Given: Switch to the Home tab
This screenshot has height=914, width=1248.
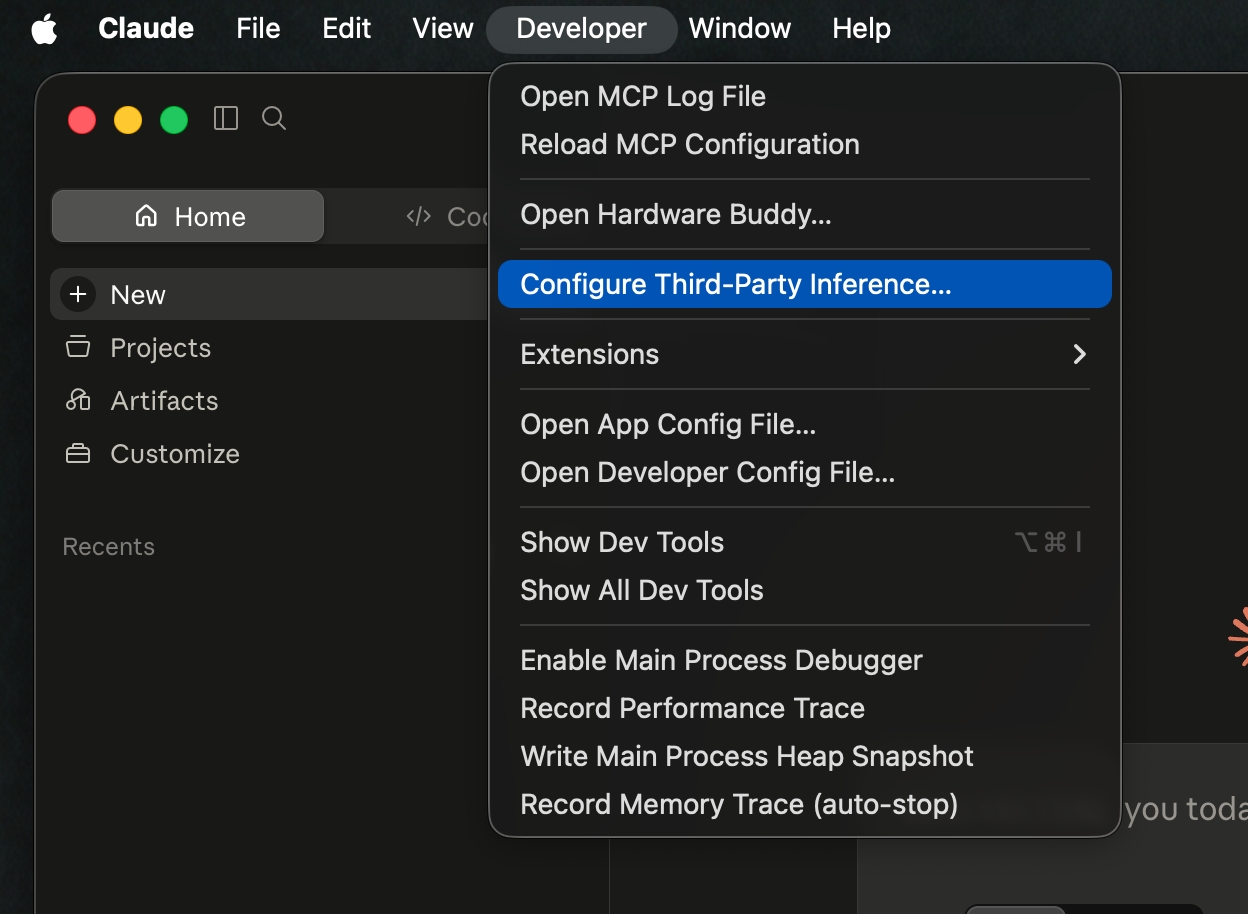Looking at the screenshot, I should (188, 216).
